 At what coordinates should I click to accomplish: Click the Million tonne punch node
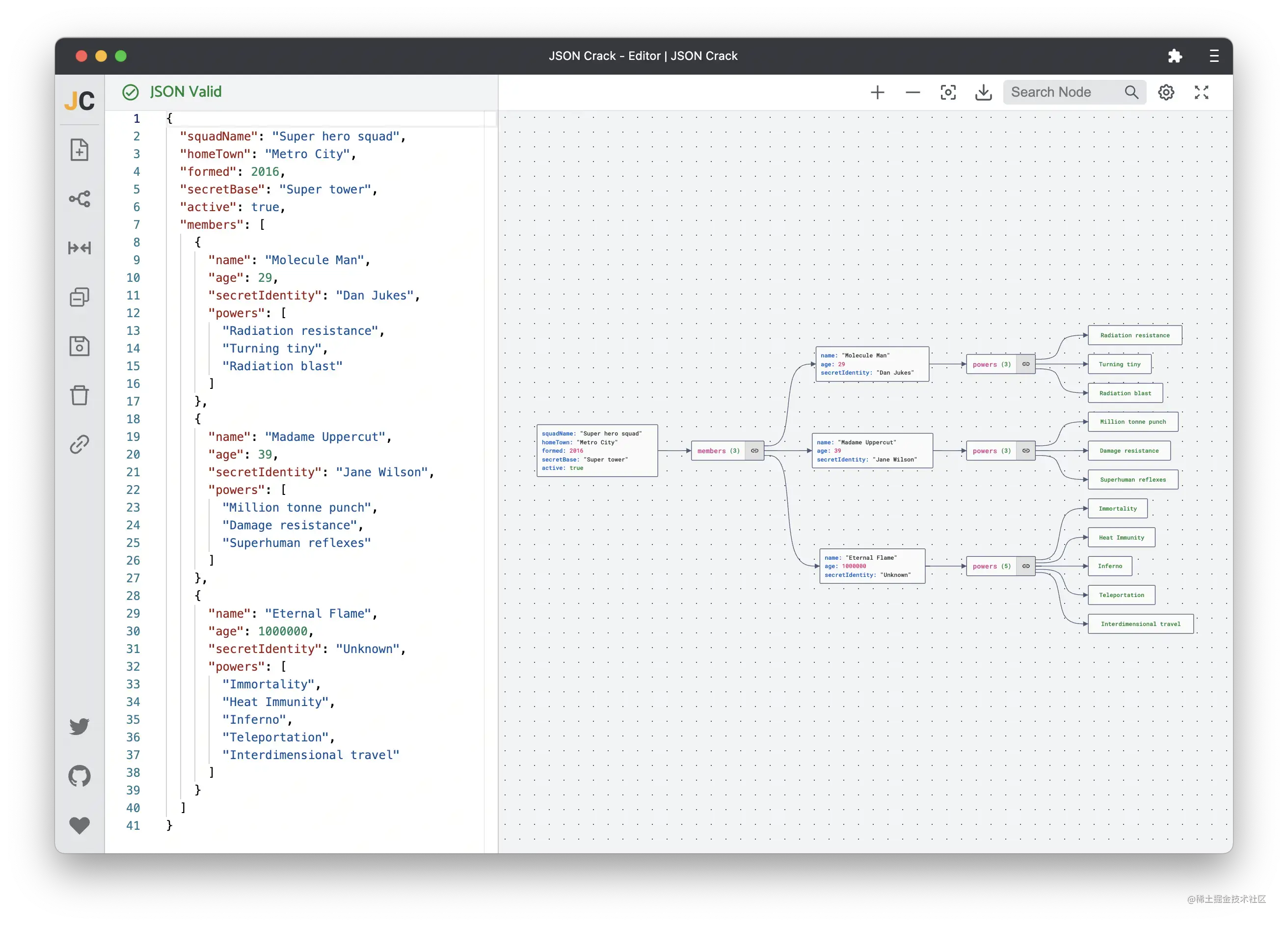coord(1132,422)
